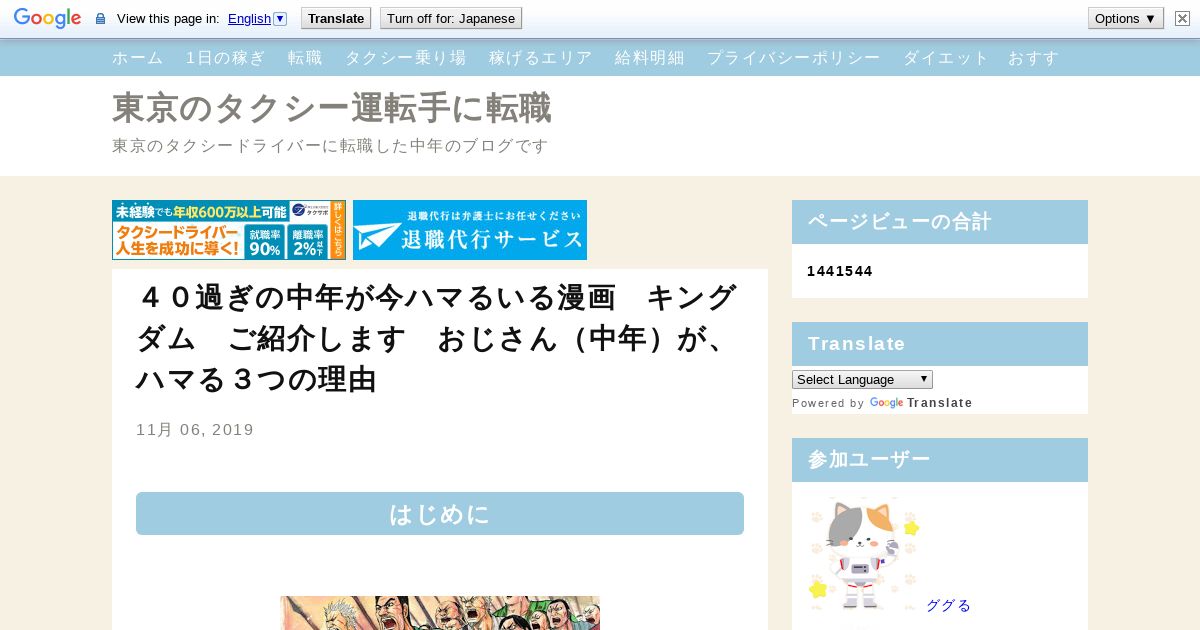Open the プライバシーポリシー nav item

(793, 58)
